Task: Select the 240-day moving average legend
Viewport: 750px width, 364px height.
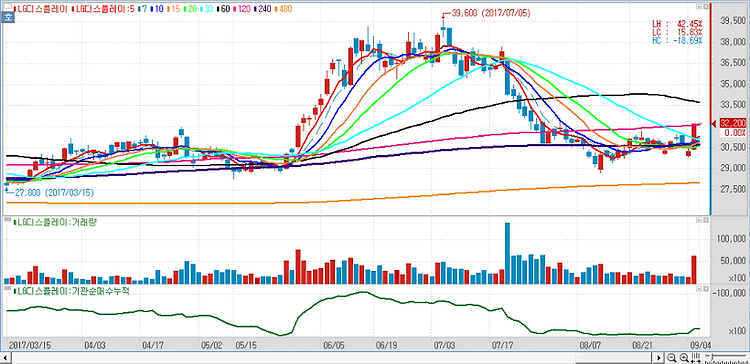Action: (263, 9)
